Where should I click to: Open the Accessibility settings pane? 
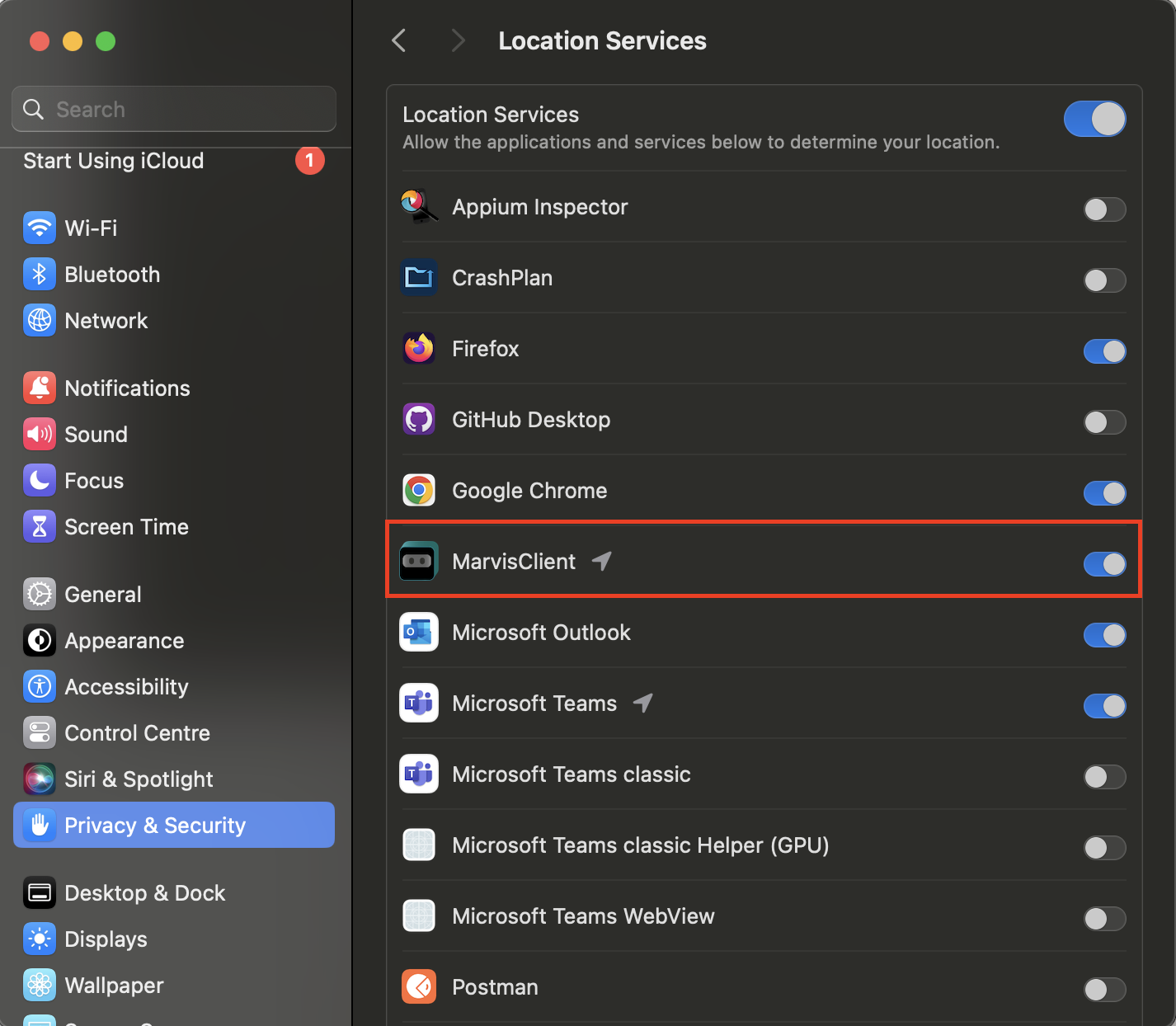tap(126, 687)
